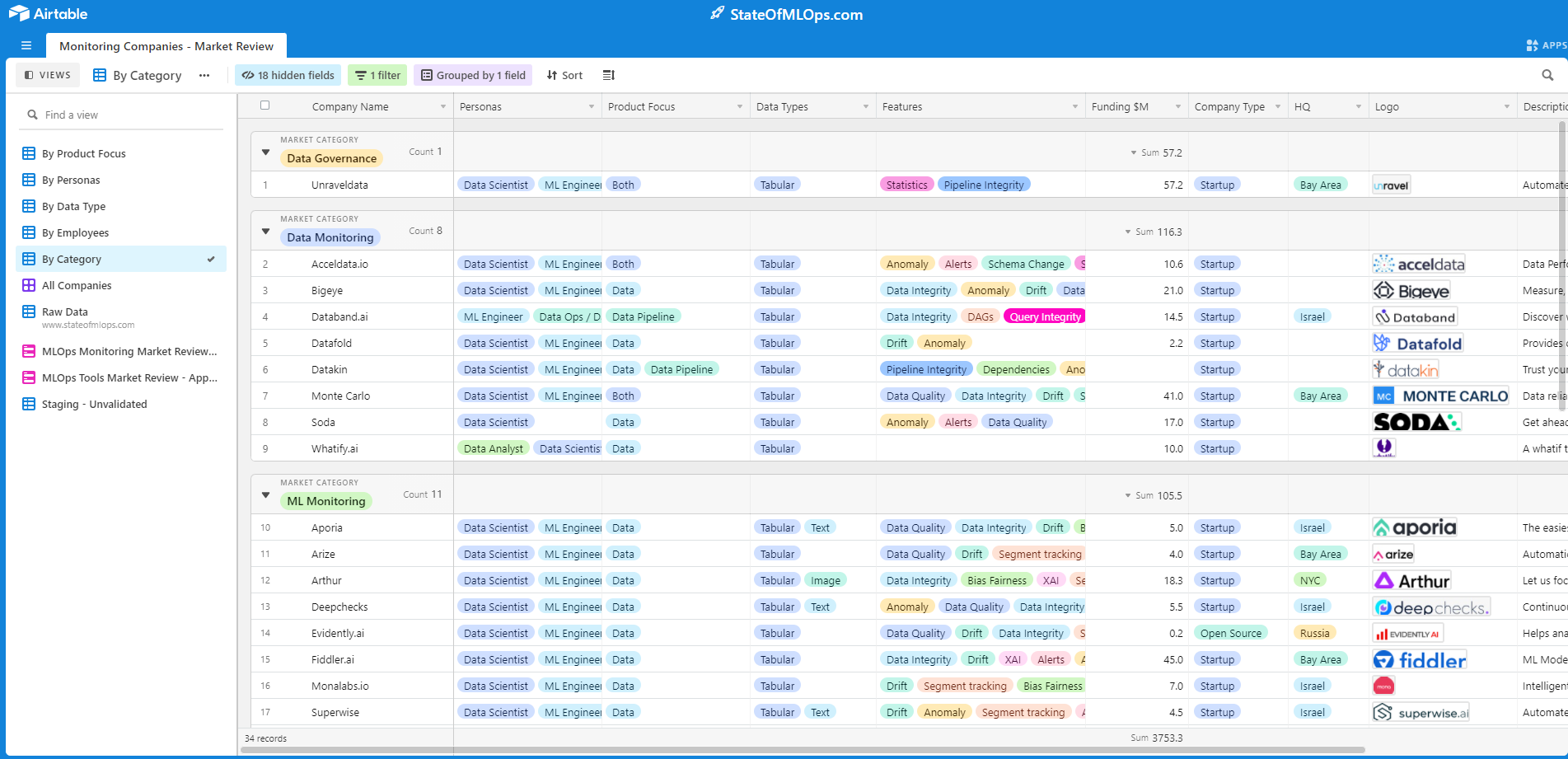Open MLOps Monitoring Market Review form view
Viewport: 1568px width, 759px height.
(121, 351)
